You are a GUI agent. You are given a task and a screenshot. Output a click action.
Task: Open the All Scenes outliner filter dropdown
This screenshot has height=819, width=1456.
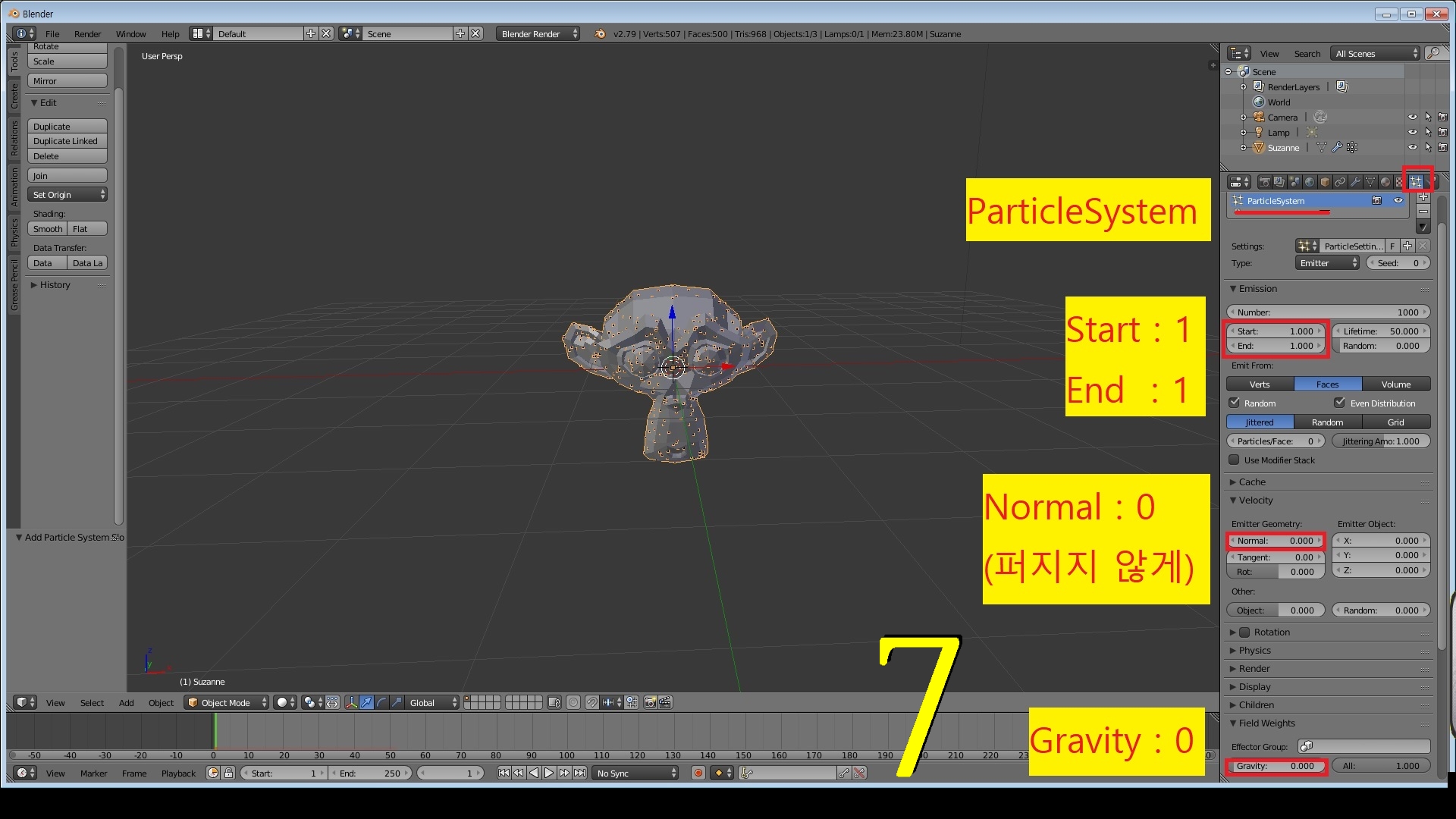point(1376,53)
